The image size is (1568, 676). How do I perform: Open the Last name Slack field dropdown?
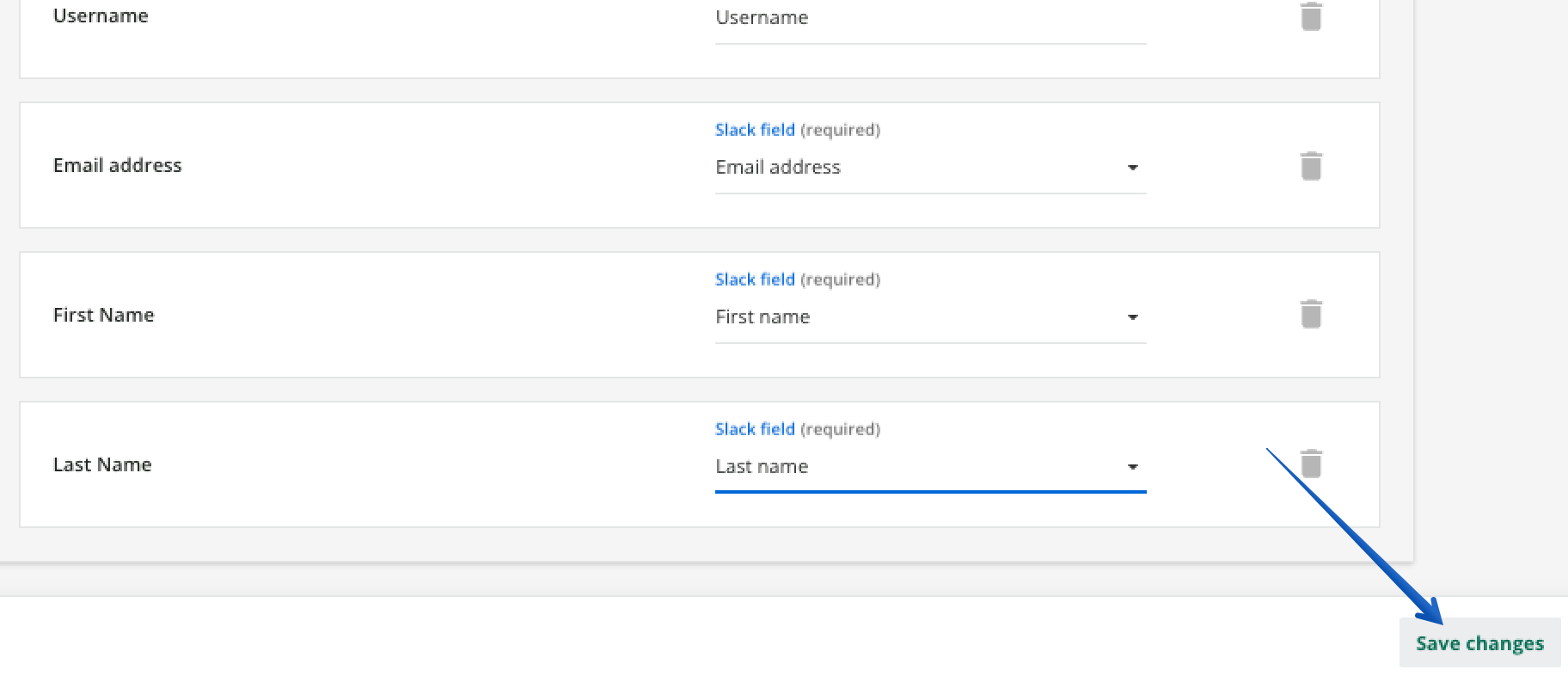(x=920, y=467)
